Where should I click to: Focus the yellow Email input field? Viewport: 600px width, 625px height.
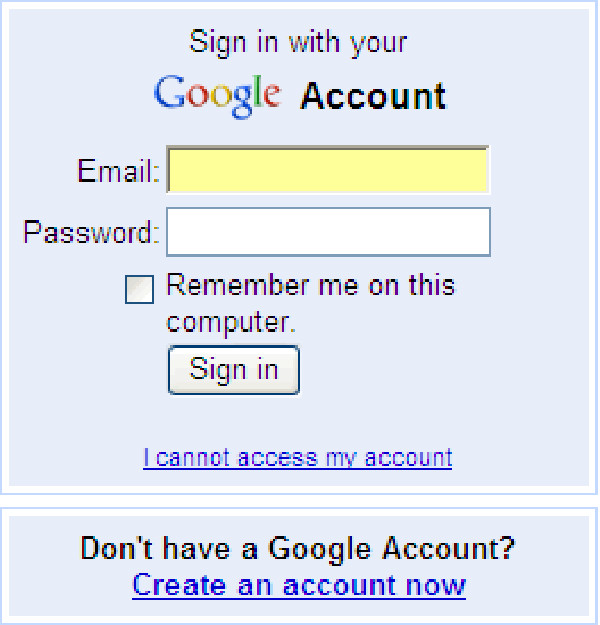(x=328, y=171)
